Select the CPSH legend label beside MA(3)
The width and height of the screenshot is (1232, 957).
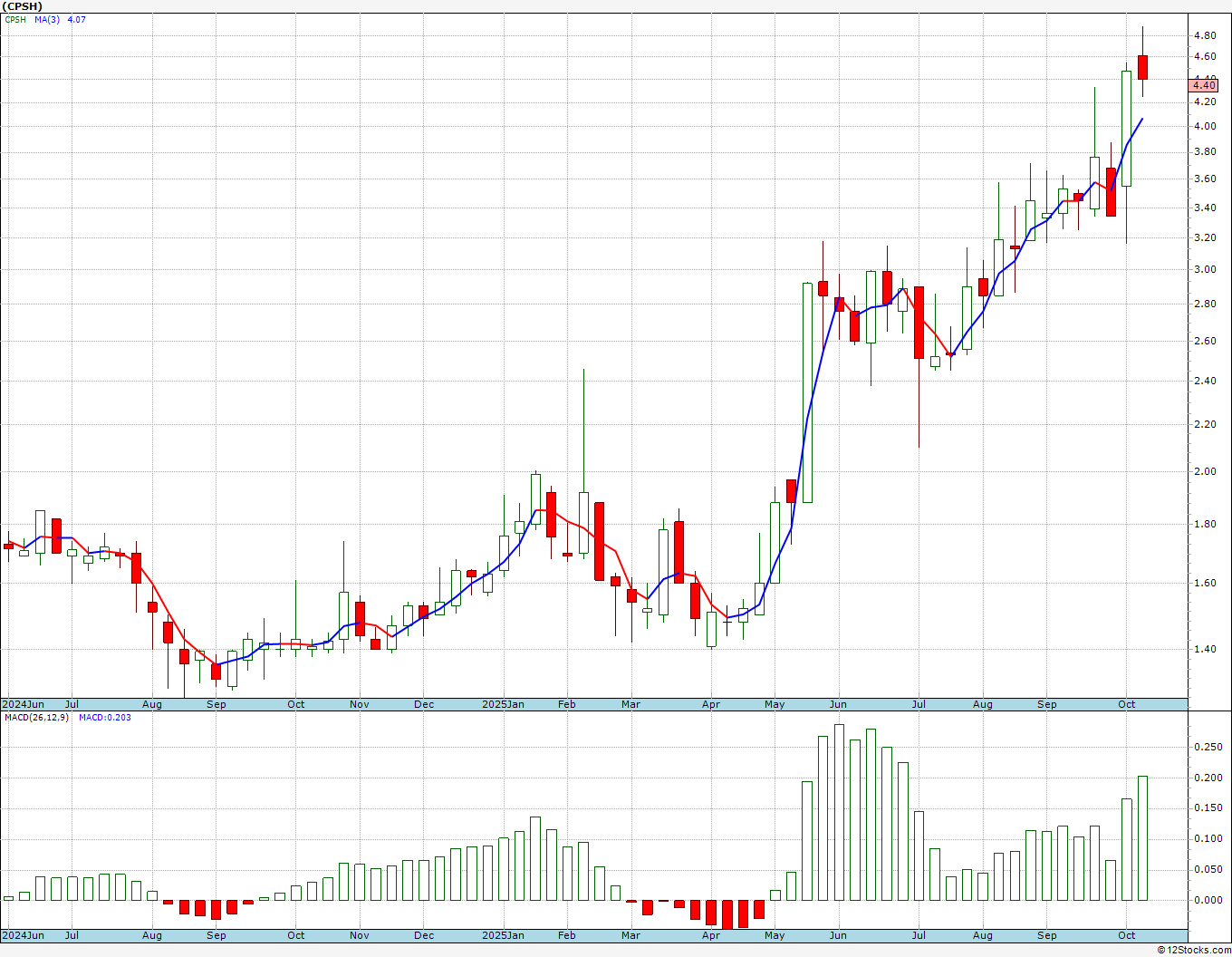click(15, 19)
